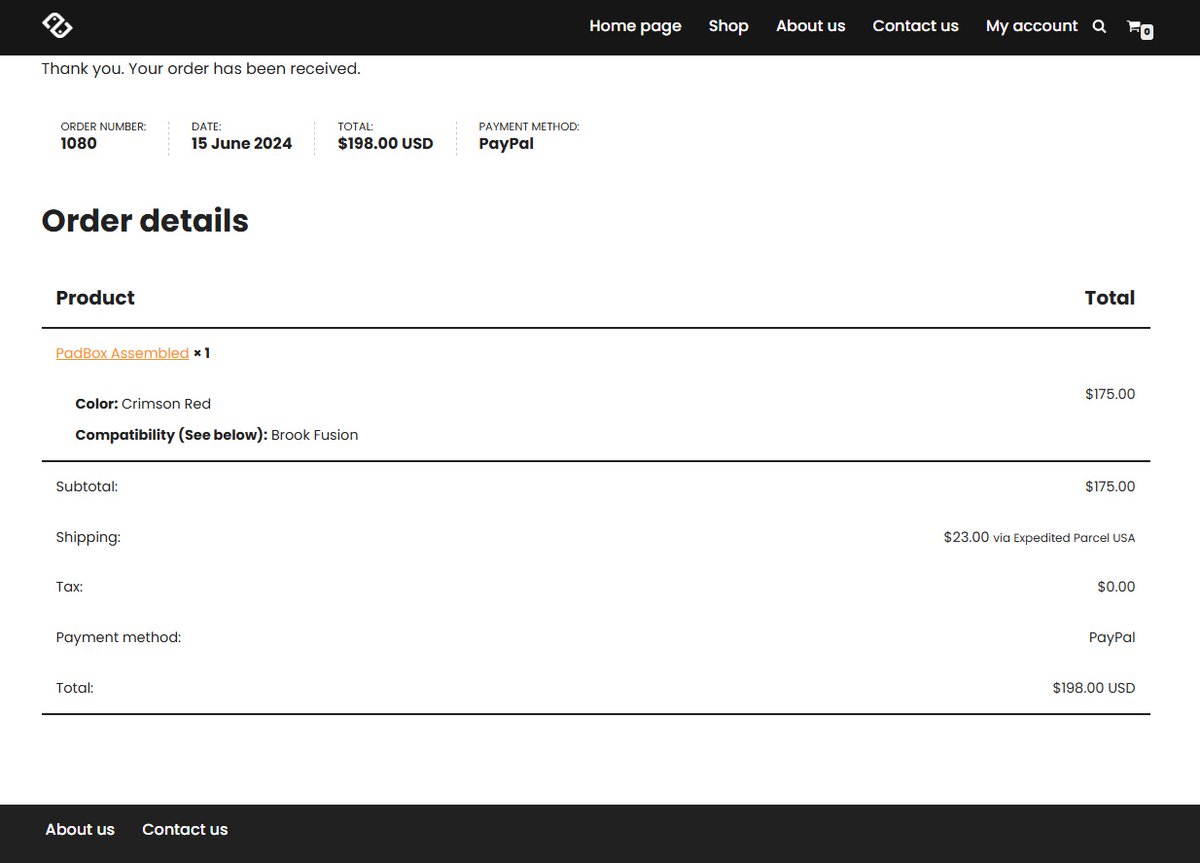Viewport: 1200px width, 863px height.
Task: Click the Total label in the last table row
Action: point(75,688)
